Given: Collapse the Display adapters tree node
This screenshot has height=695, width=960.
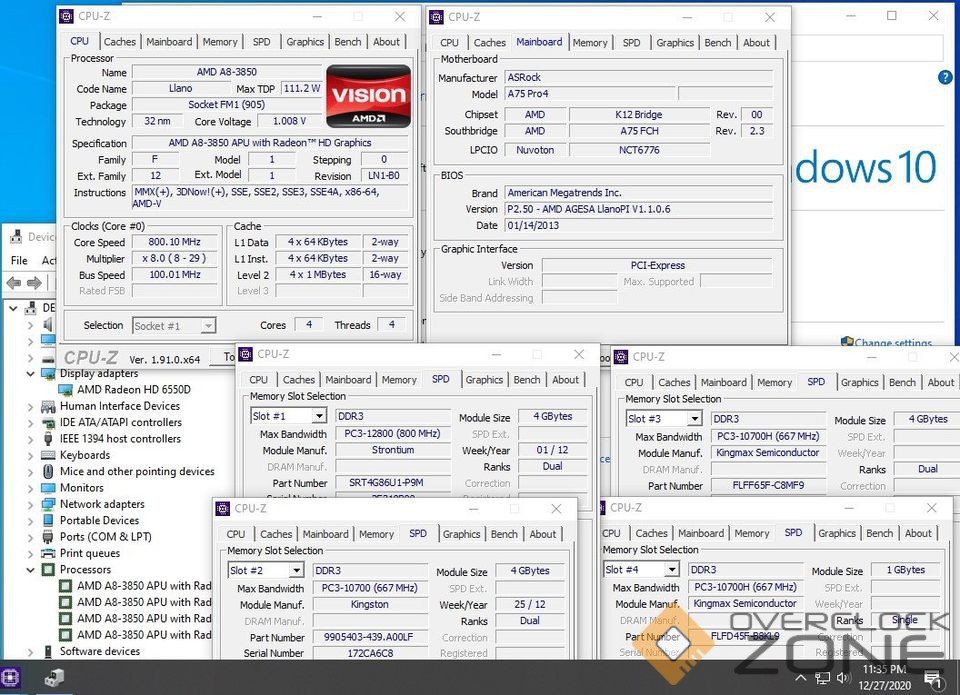Looking at the screenshot, I should (x=30, y=374).
